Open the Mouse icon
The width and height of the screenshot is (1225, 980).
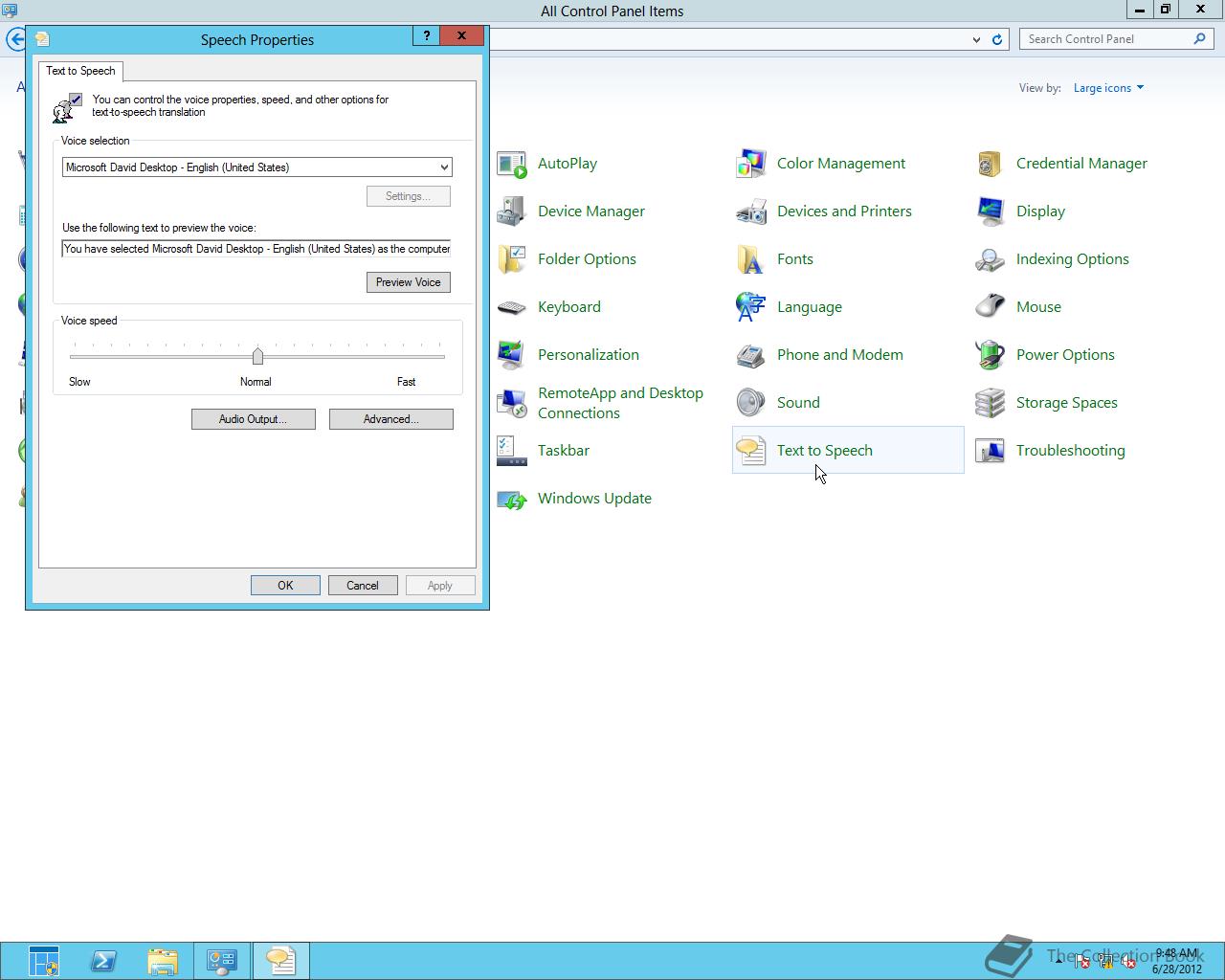pyautogui.click(x=991, y=307)
